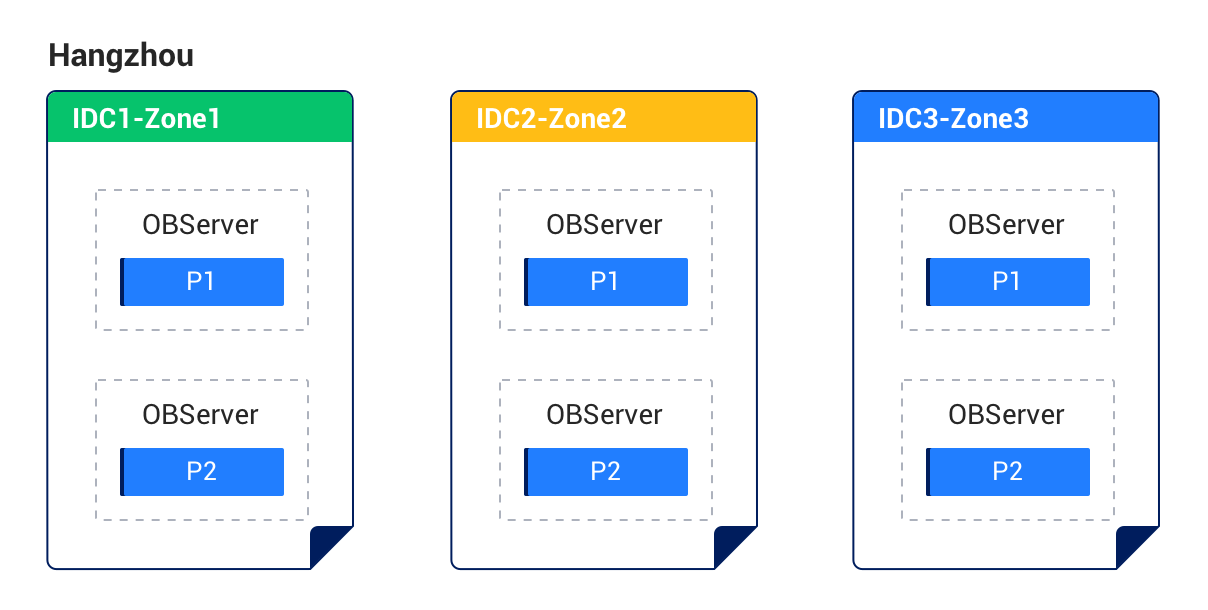Select the green IDC1-Zone1 header
The width and height of the screenshot is (1208, 610).
(200, 118)
